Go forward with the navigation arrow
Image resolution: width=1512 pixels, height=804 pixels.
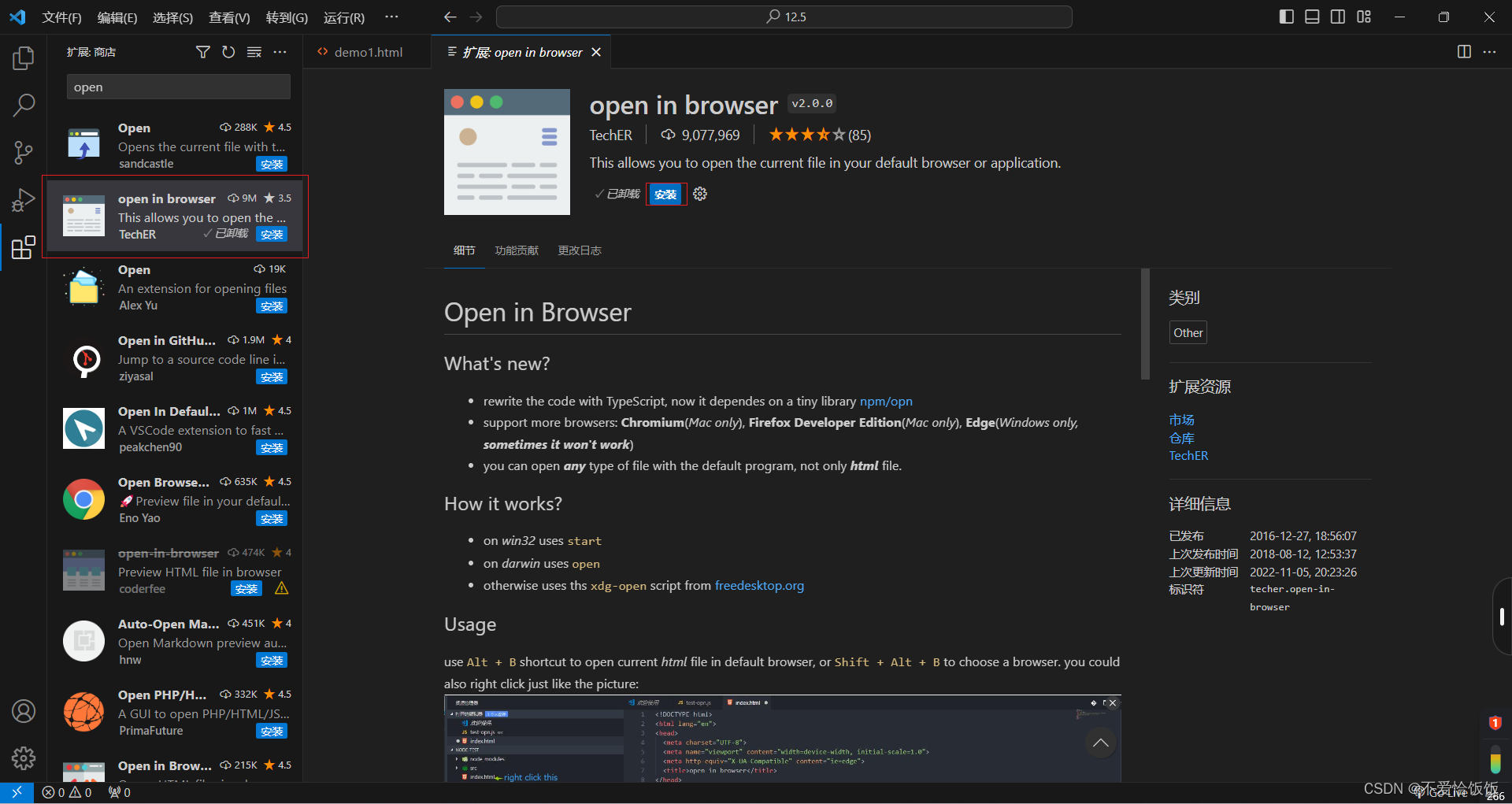pos(476,17)
